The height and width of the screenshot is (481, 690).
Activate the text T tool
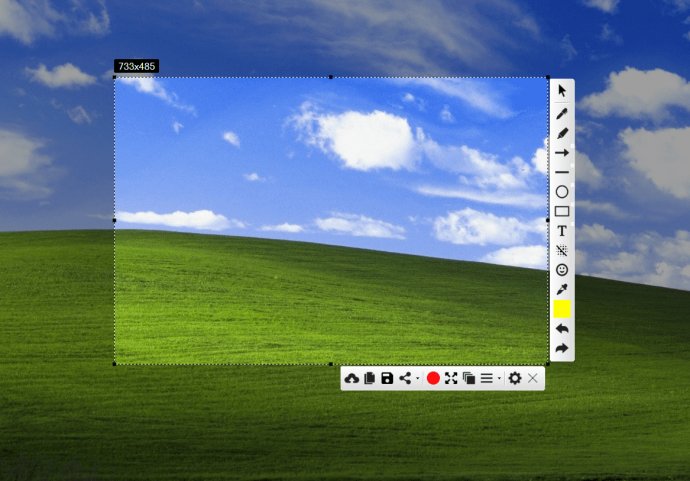562,231
